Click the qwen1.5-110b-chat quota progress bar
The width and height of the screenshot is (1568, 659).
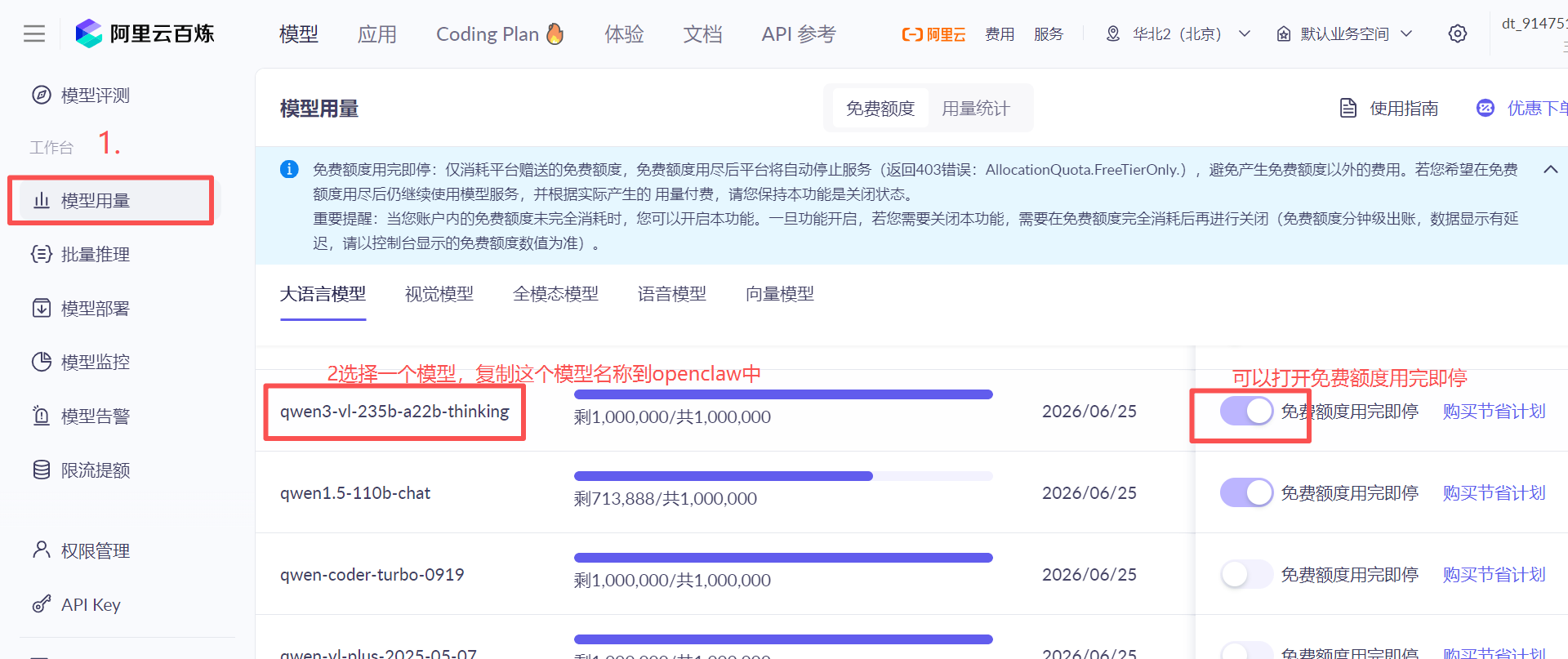pyautogui.click(x=783, y=476)
